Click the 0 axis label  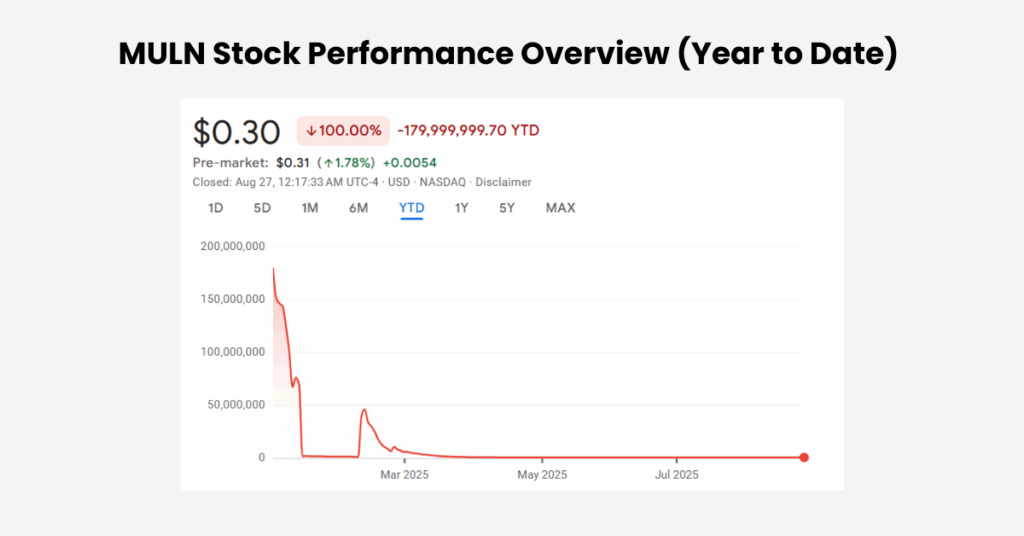[261, 458]
